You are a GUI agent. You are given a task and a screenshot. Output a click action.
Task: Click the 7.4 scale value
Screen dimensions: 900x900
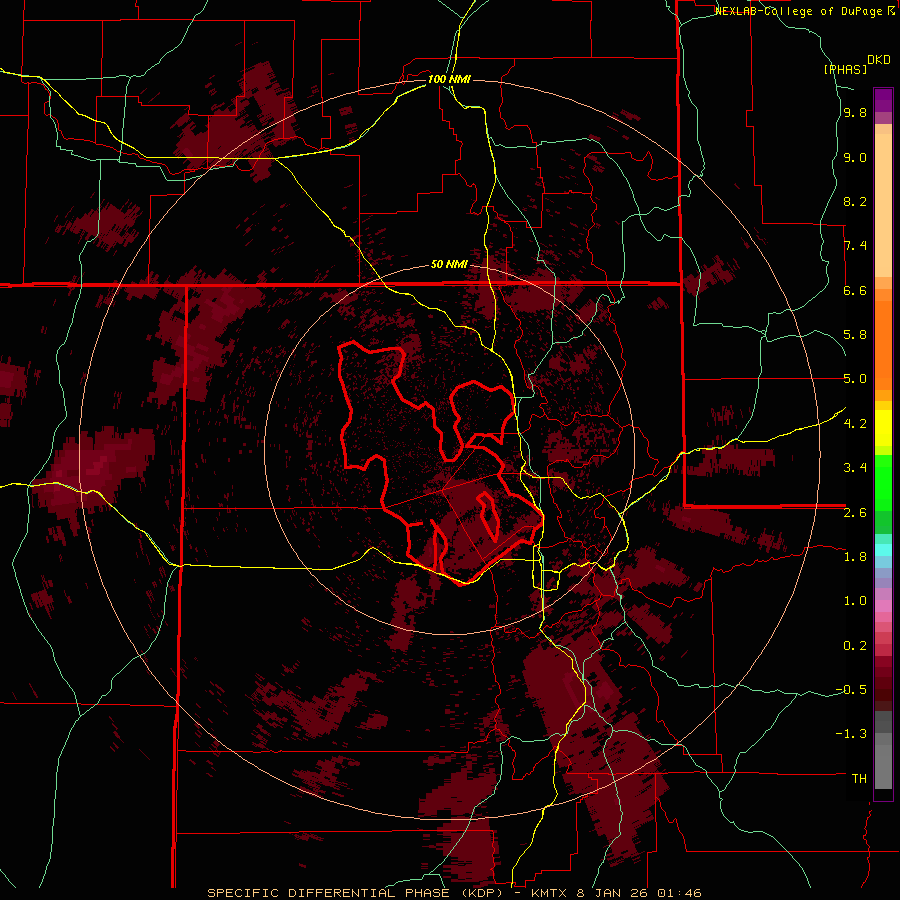[x=855, y=246]
